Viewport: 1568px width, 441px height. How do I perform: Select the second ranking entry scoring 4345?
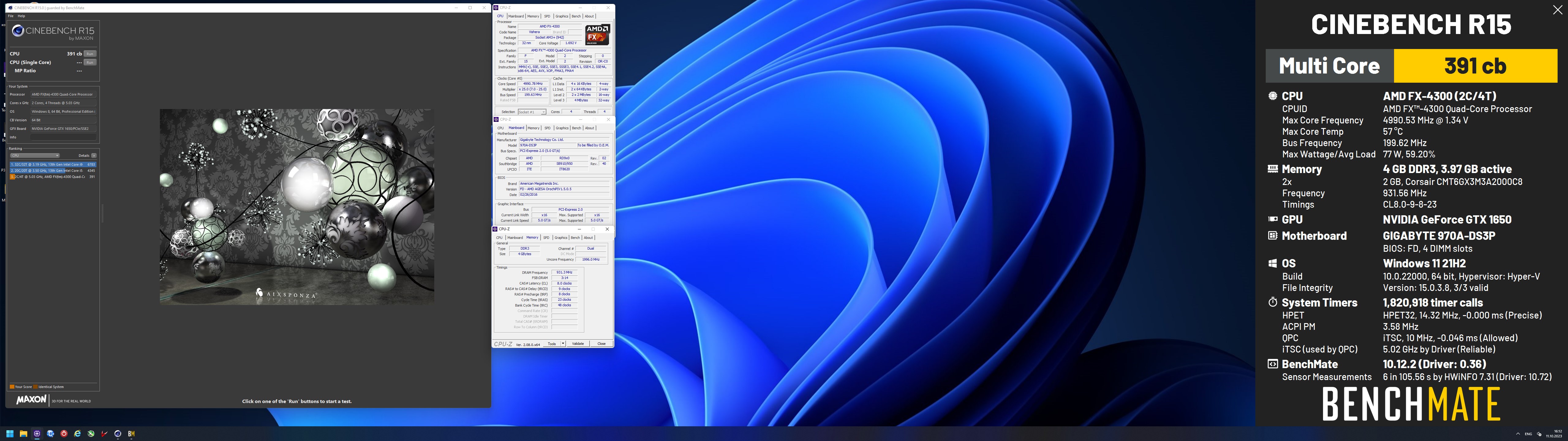(x=53, y=171)
